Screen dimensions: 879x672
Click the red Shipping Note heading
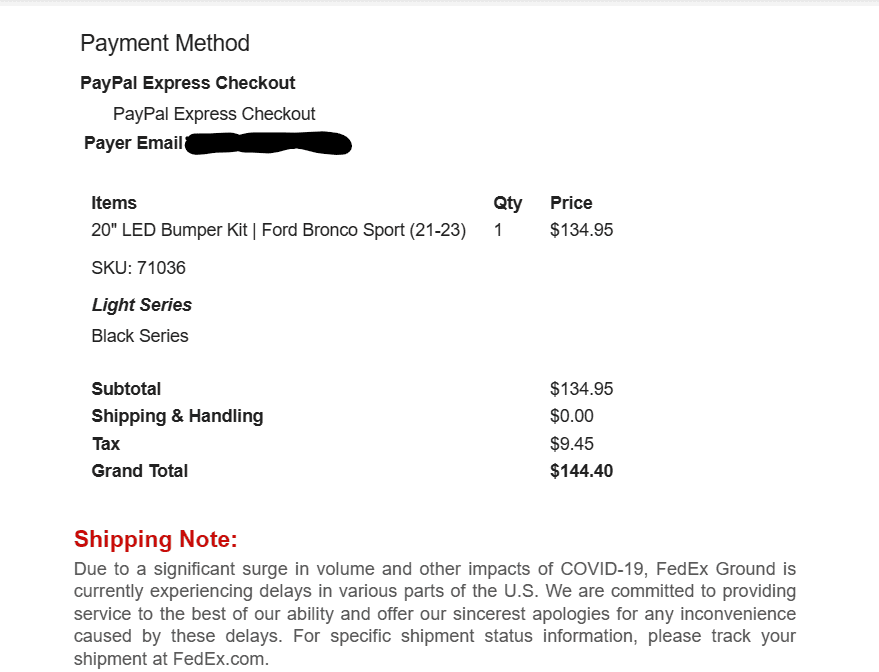pyautogui.click(x=156, y=540)
